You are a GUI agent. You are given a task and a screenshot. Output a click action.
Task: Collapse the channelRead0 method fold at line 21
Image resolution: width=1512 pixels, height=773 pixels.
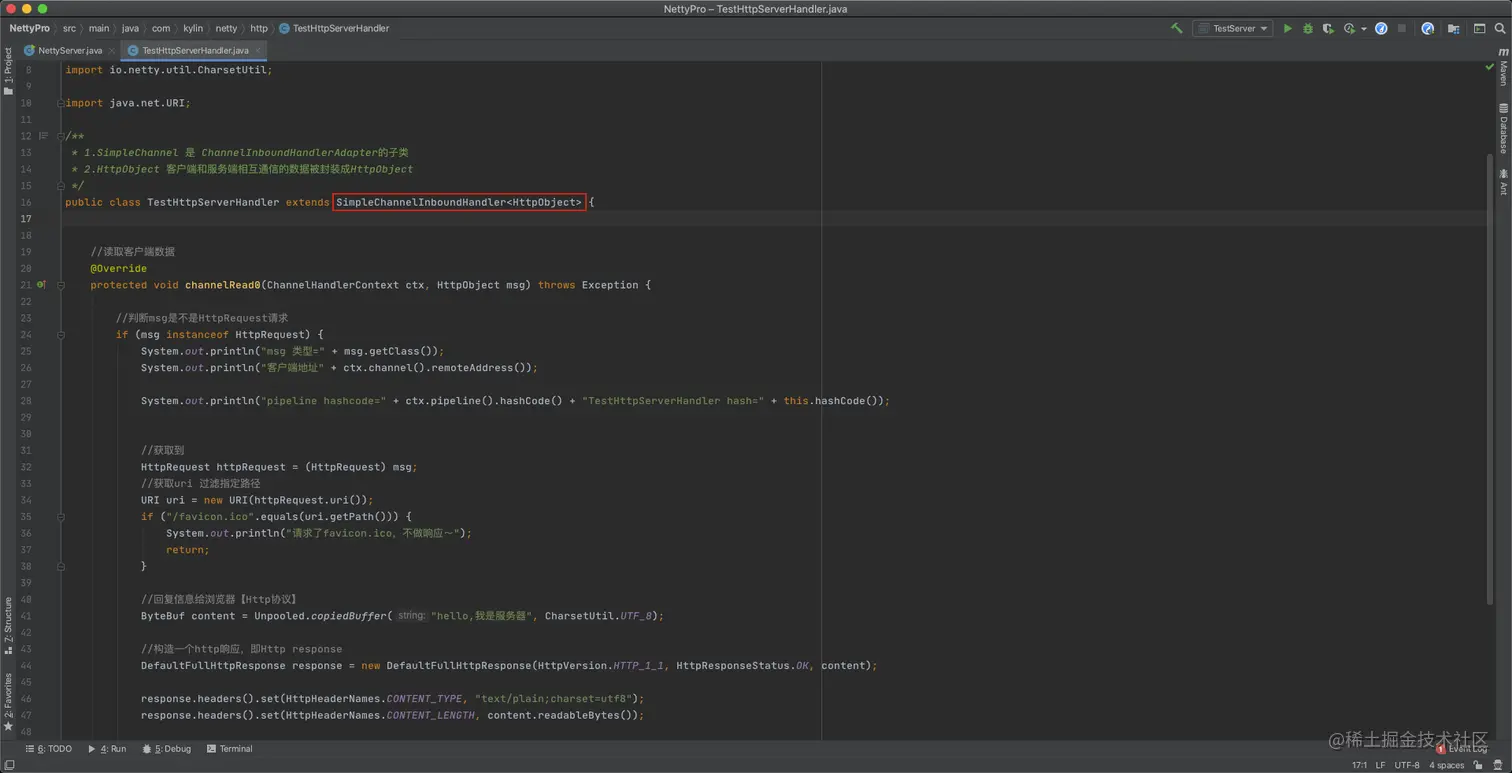pyautogui.click(x=60, y=285)
